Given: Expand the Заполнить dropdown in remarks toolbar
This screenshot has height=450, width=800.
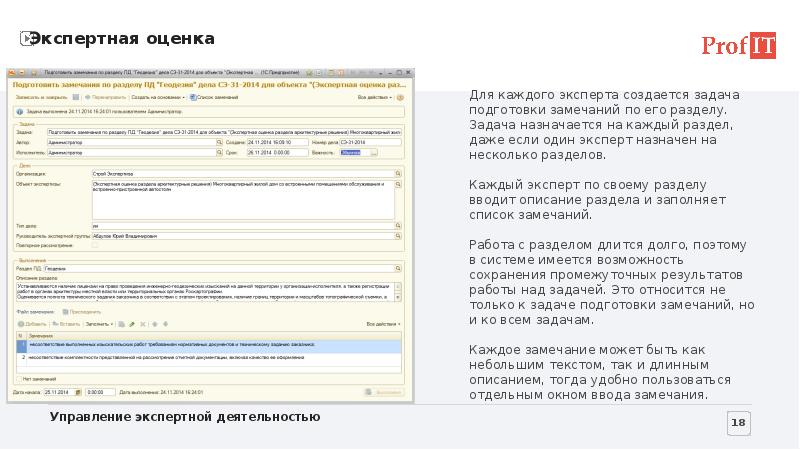Looking at the screenshot, I should click(x=98, y=324).
